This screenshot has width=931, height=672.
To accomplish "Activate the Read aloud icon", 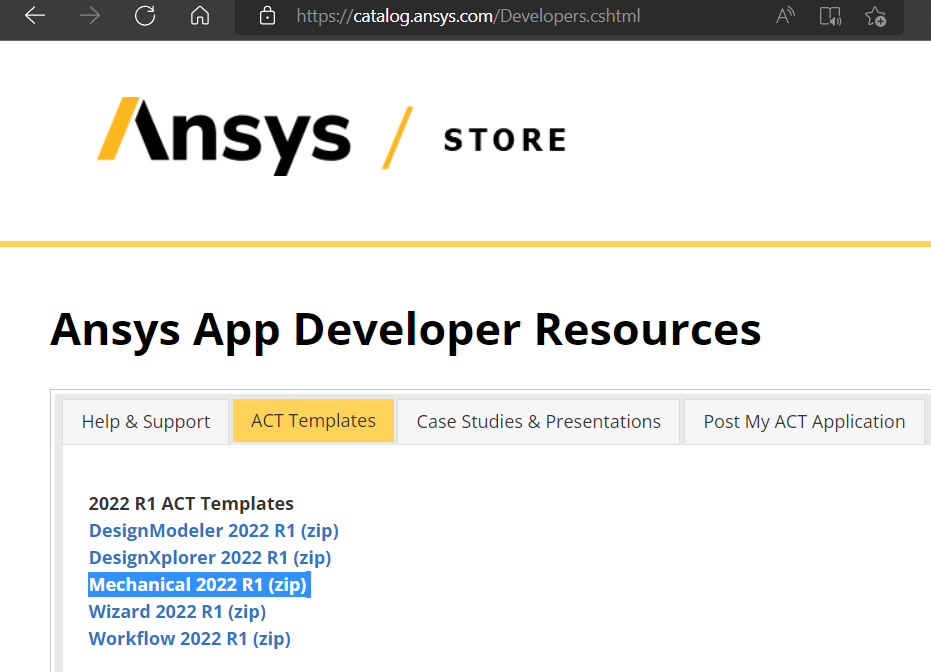I will (x=786, y=15).
